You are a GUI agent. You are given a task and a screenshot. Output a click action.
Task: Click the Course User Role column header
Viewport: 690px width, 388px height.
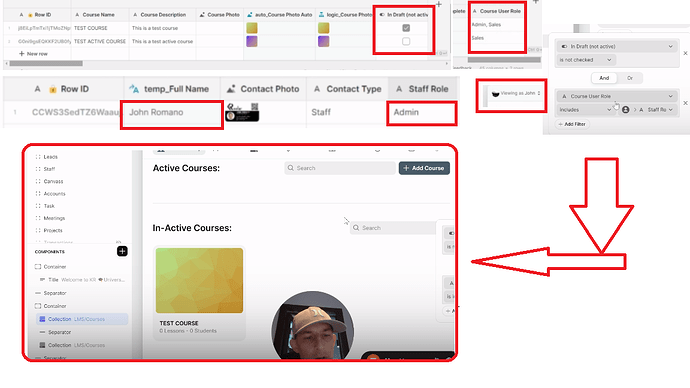pyautogui.click(x=497, y=11)
